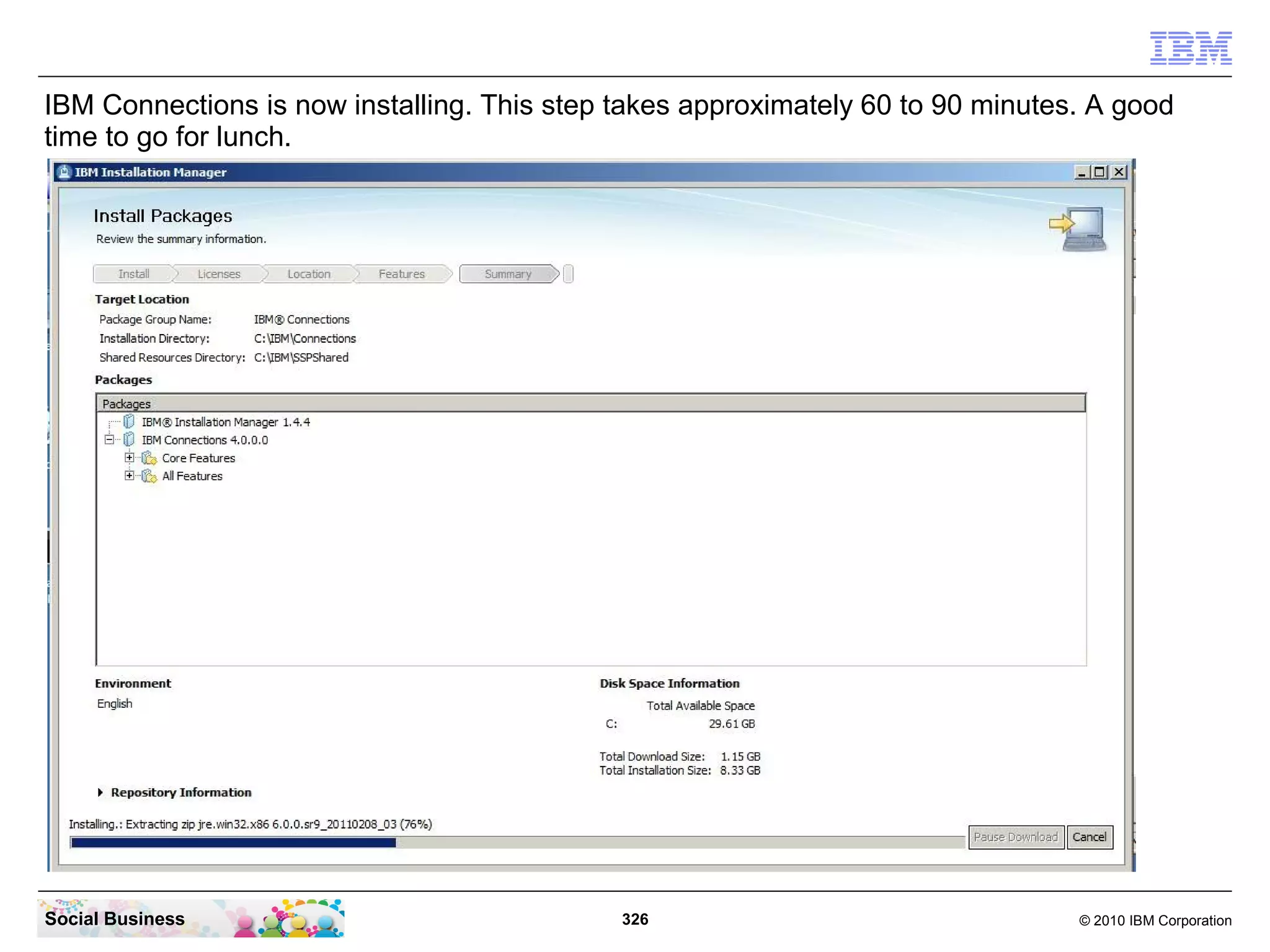Image resolution: width=1270 pixels, height=952 pixels.
Task: Click the Pause Download button
Action: (x=1016, y=837)
